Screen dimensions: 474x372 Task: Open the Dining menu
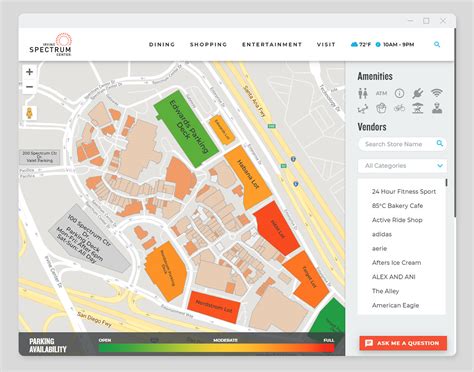coord(162,44)
